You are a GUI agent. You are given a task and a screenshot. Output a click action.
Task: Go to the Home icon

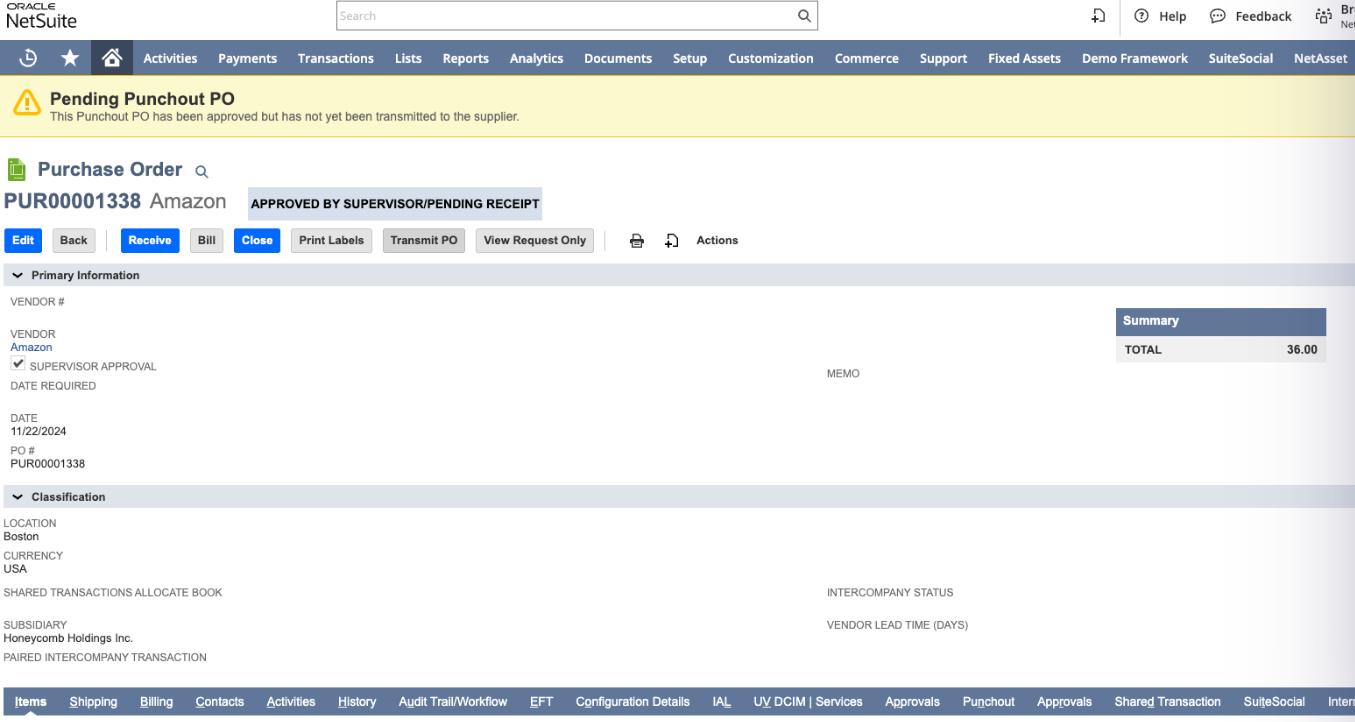tap(112, 58)
